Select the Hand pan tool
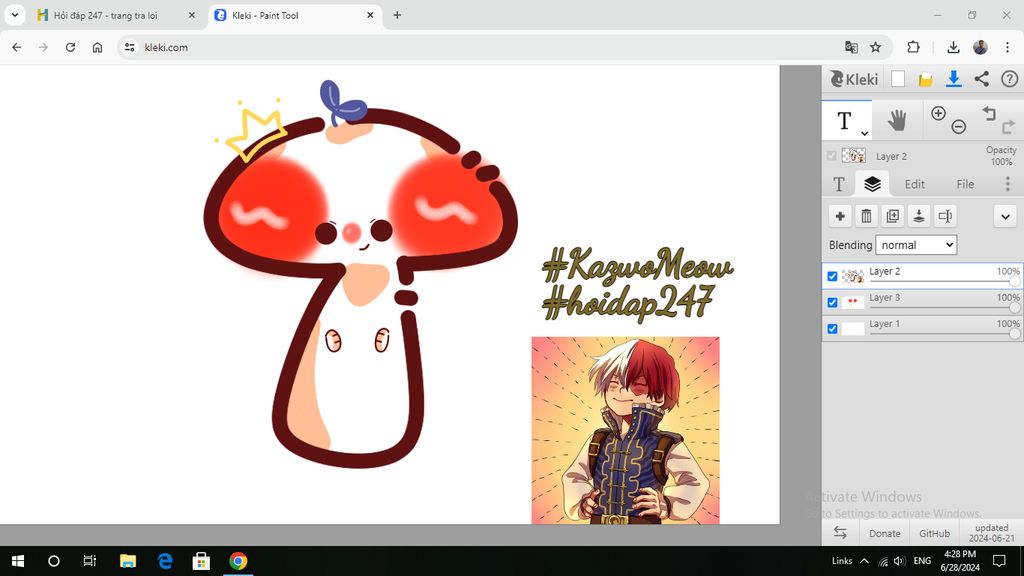The image size is (1024, 576). pyautogui.click(x=897, y=120)
